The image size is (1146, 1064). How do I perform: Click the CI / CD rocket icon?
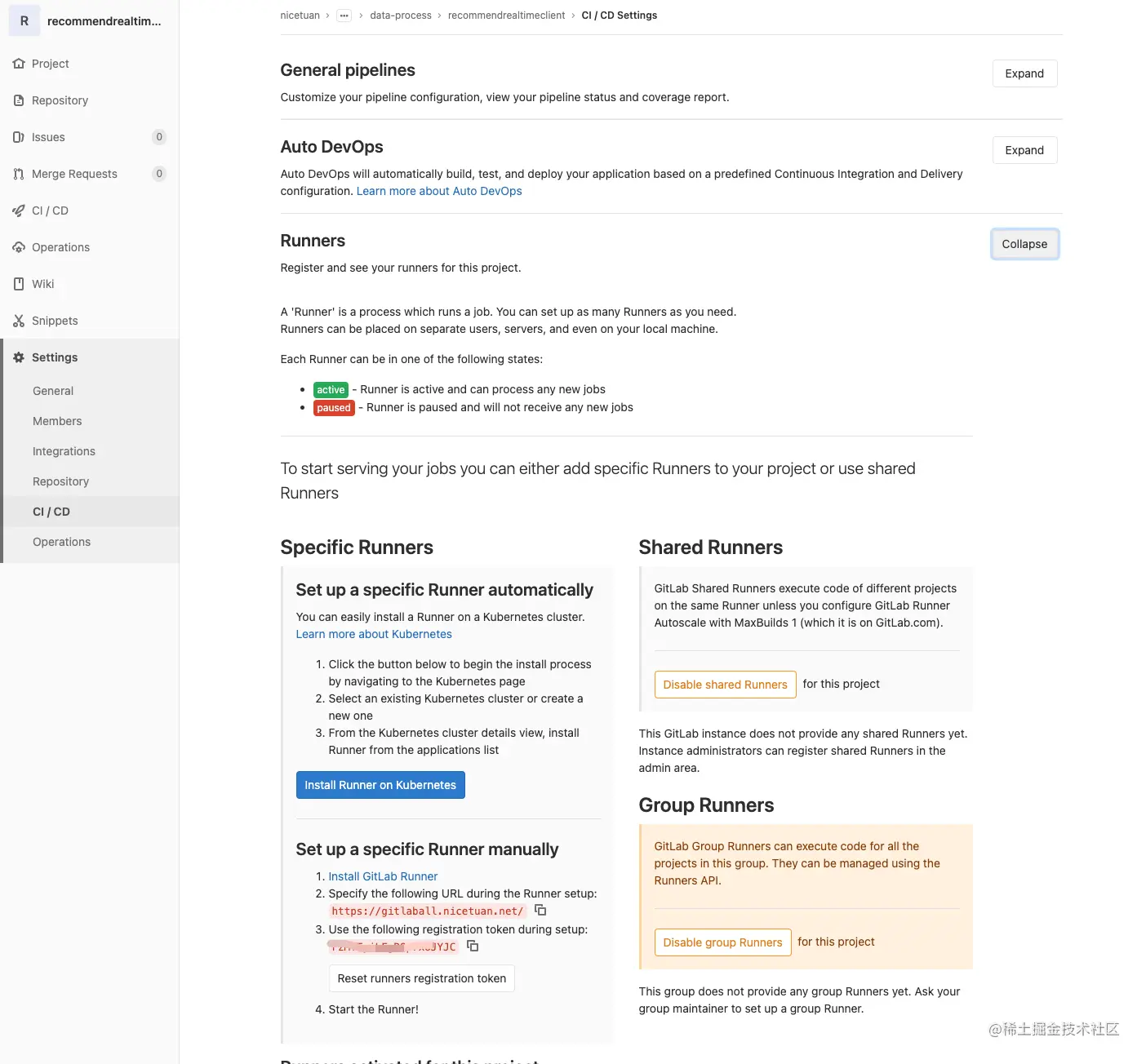point(19,211)
